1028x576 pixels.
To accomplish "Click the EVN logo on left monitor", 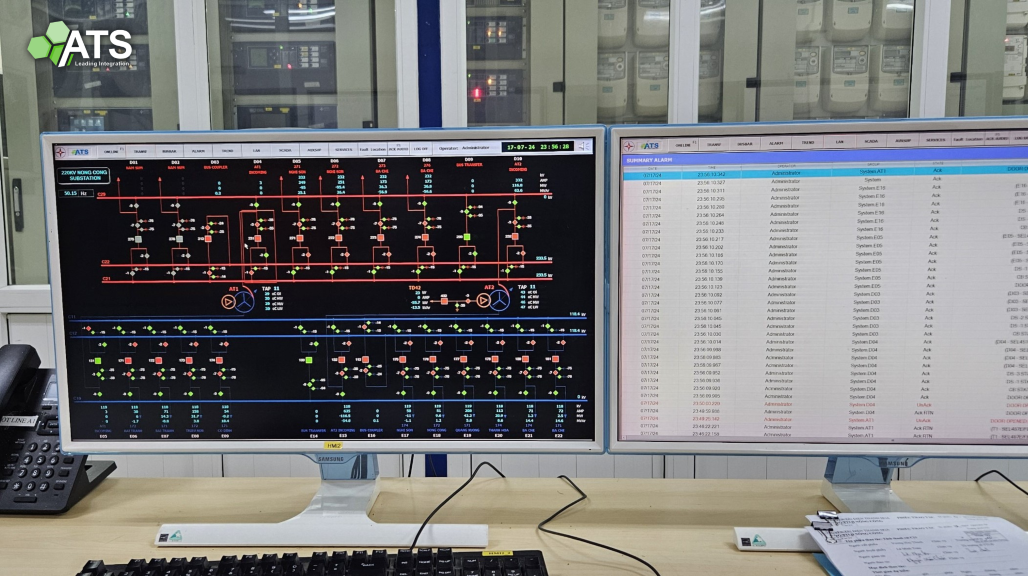I will point(61,152).
